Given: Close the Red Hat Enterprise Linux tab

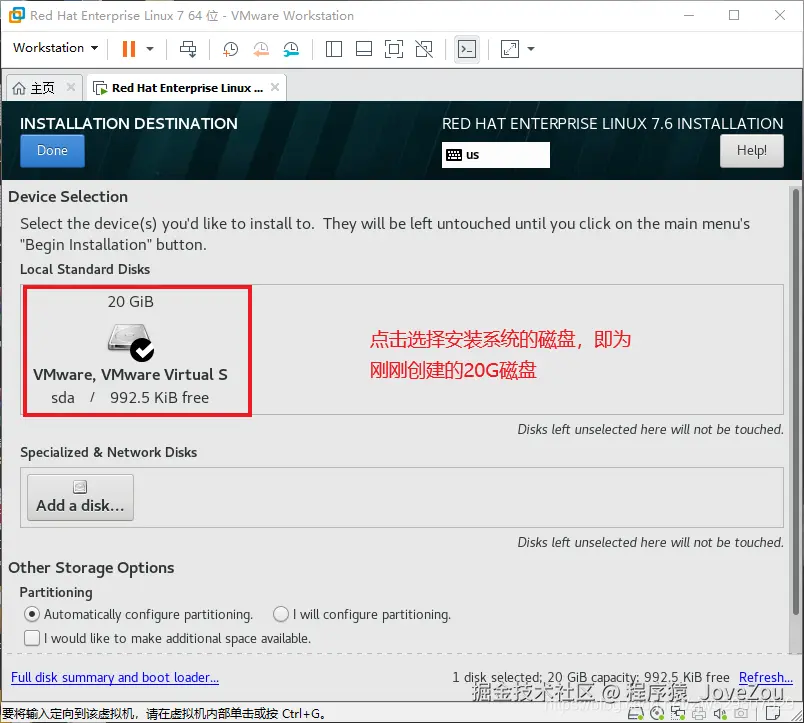Looking at the screenshot, I should 275,87.
